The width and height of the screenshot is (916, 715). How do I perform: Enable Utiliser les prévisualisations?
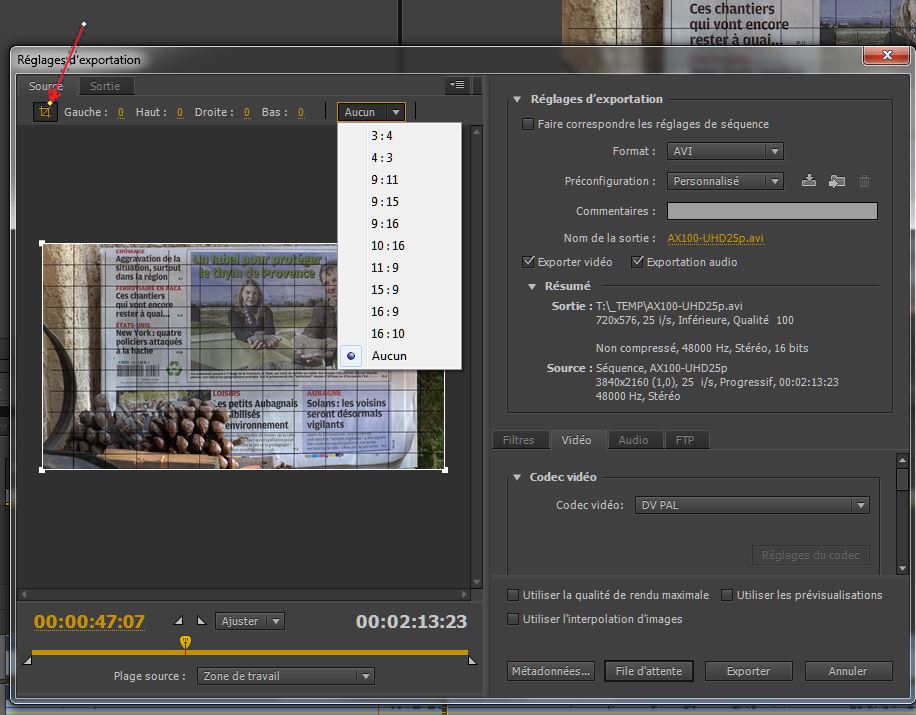coord(727,595)
